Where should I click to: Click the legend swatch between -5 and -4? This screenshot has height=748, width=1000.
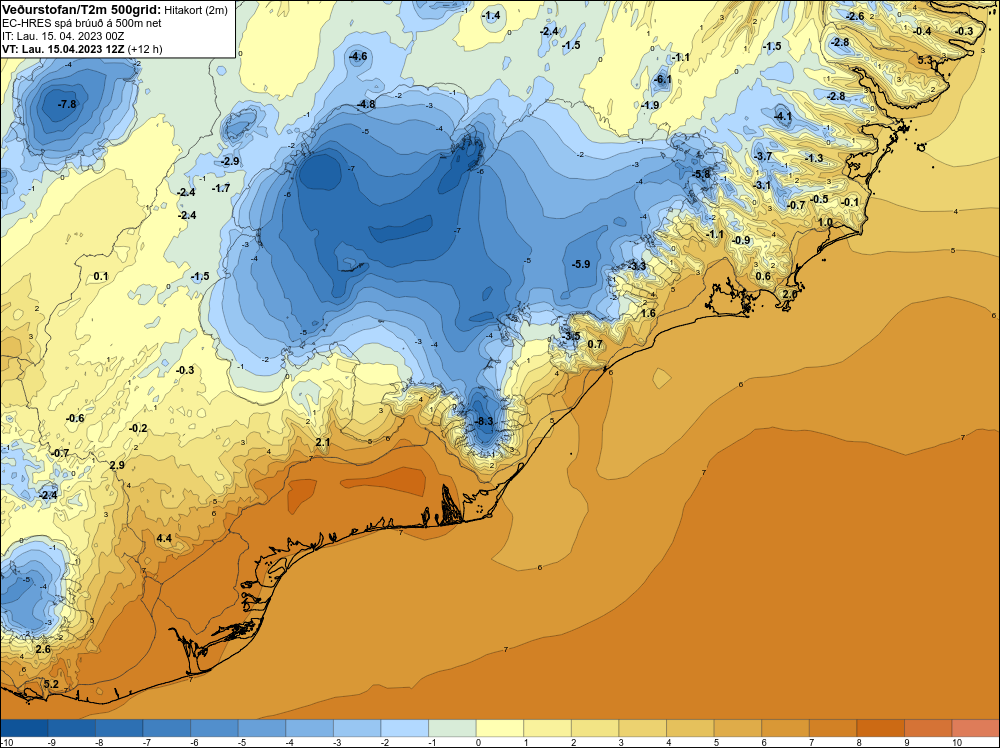[262, 728]
